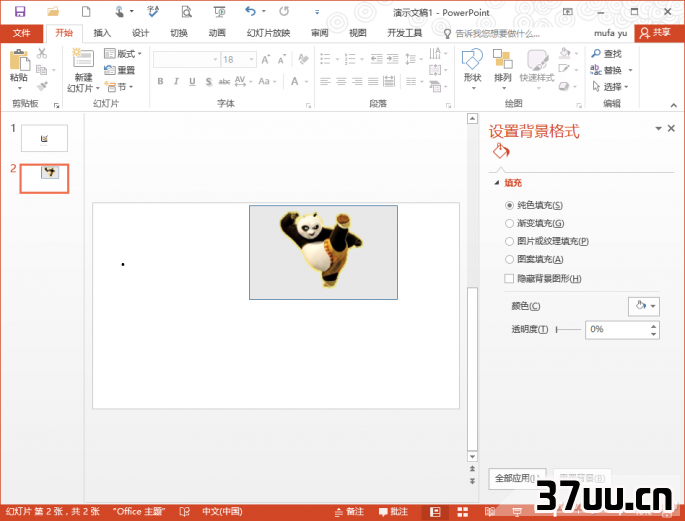
Task: Switch to the Animations tab
Action: point(217,33)
